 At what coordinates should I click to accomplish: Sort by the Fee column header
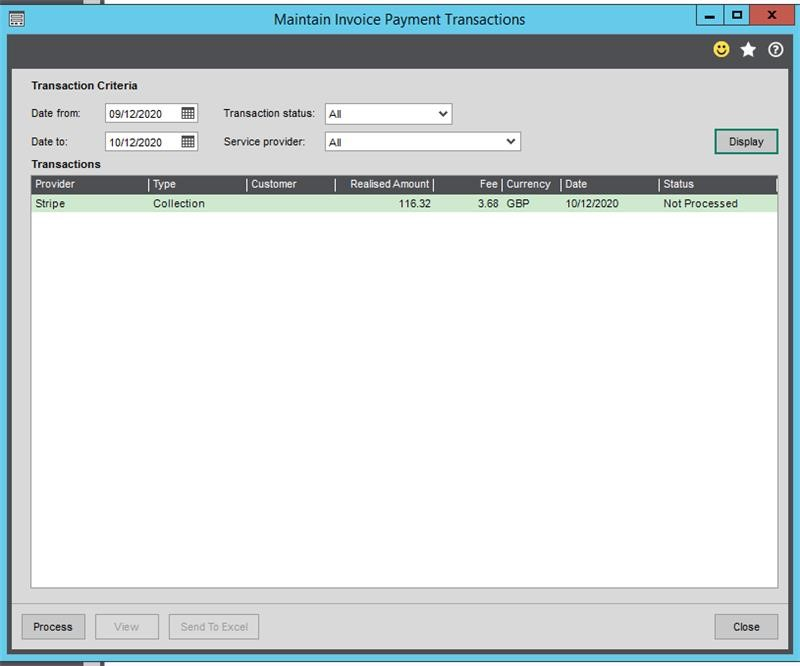tap(468, 184)
